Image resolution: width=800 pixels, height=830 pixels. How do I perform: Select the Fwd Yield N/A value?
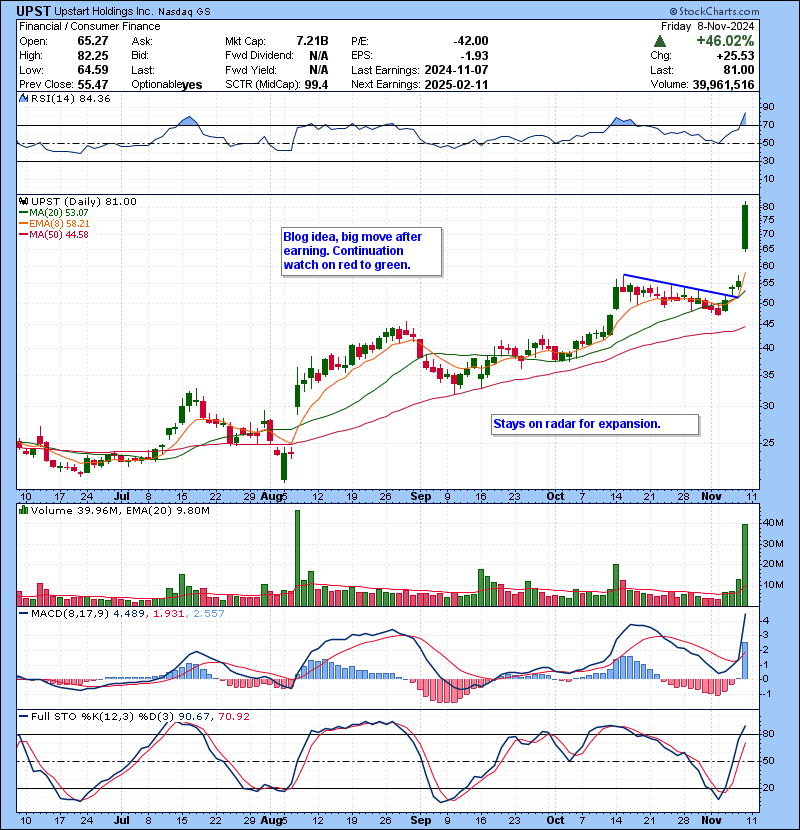point(319,70)
